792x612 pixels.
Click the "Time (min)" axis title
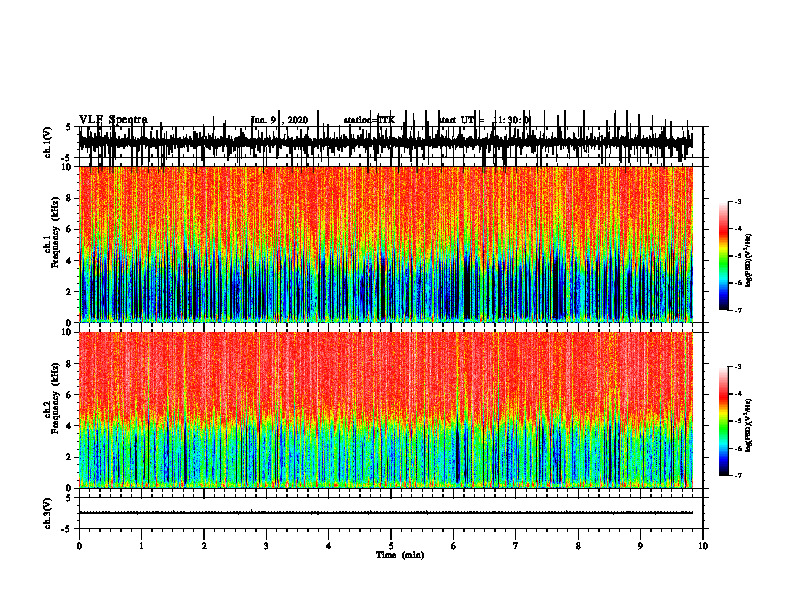point(400,555)
